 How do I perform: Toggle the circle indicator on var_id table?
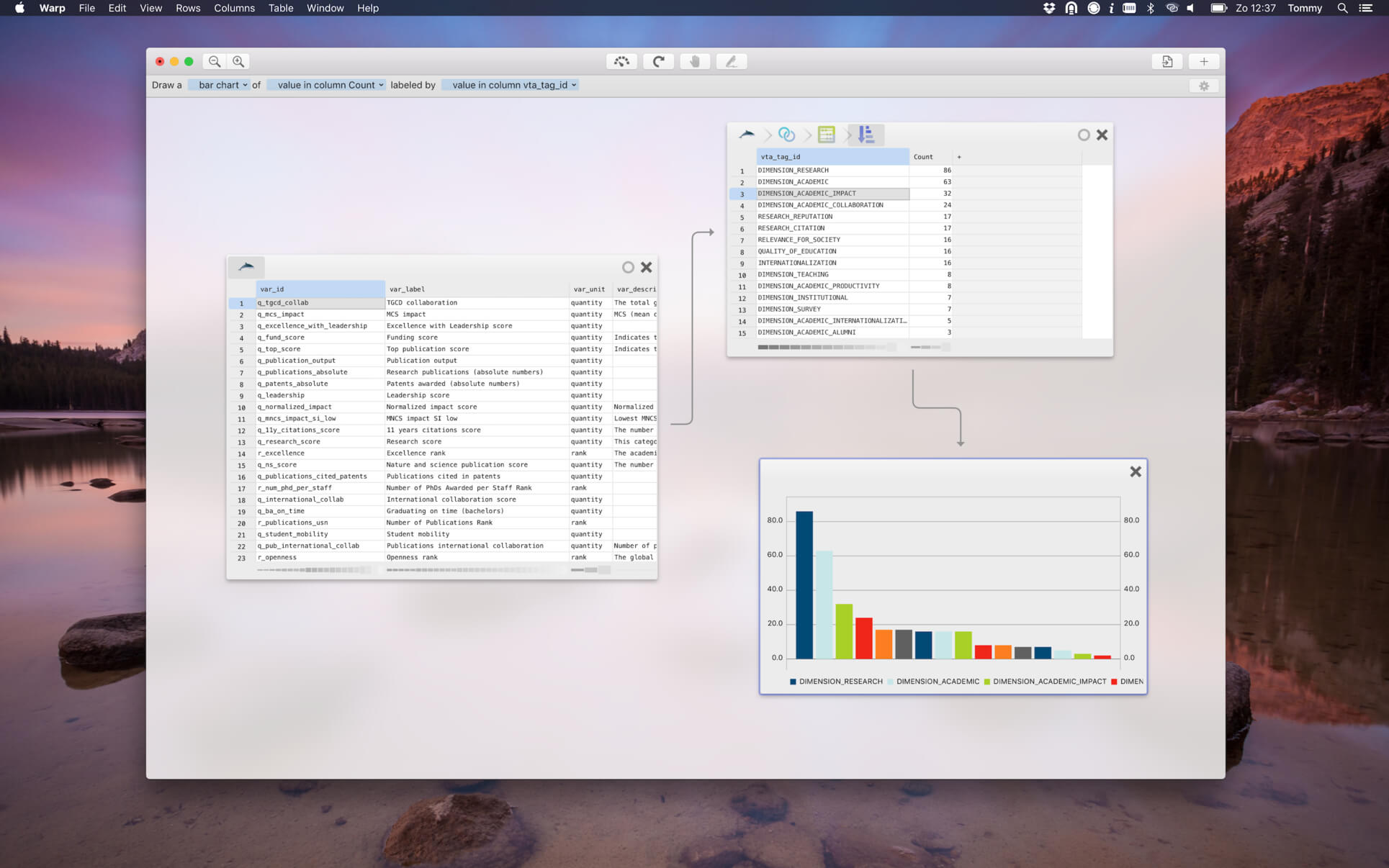628,268
